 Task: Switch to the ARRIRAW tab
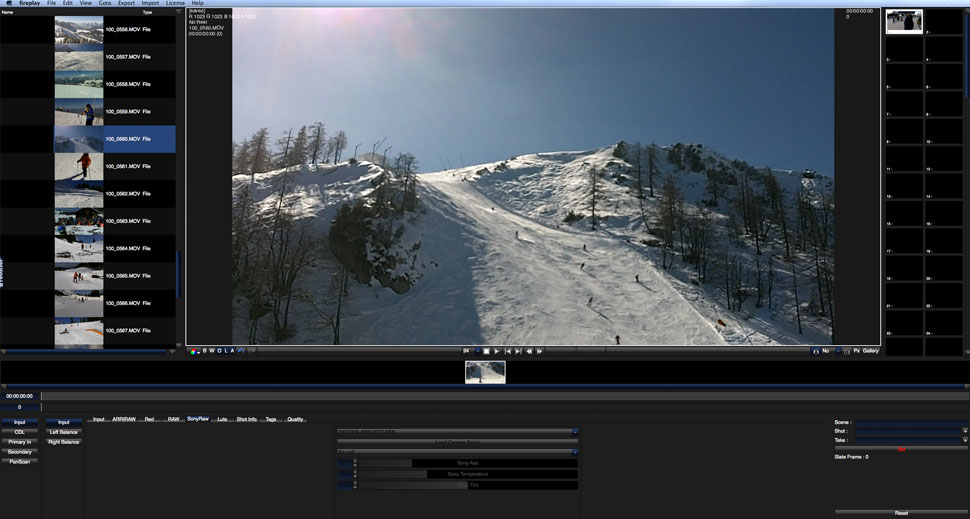coord(124,419)
